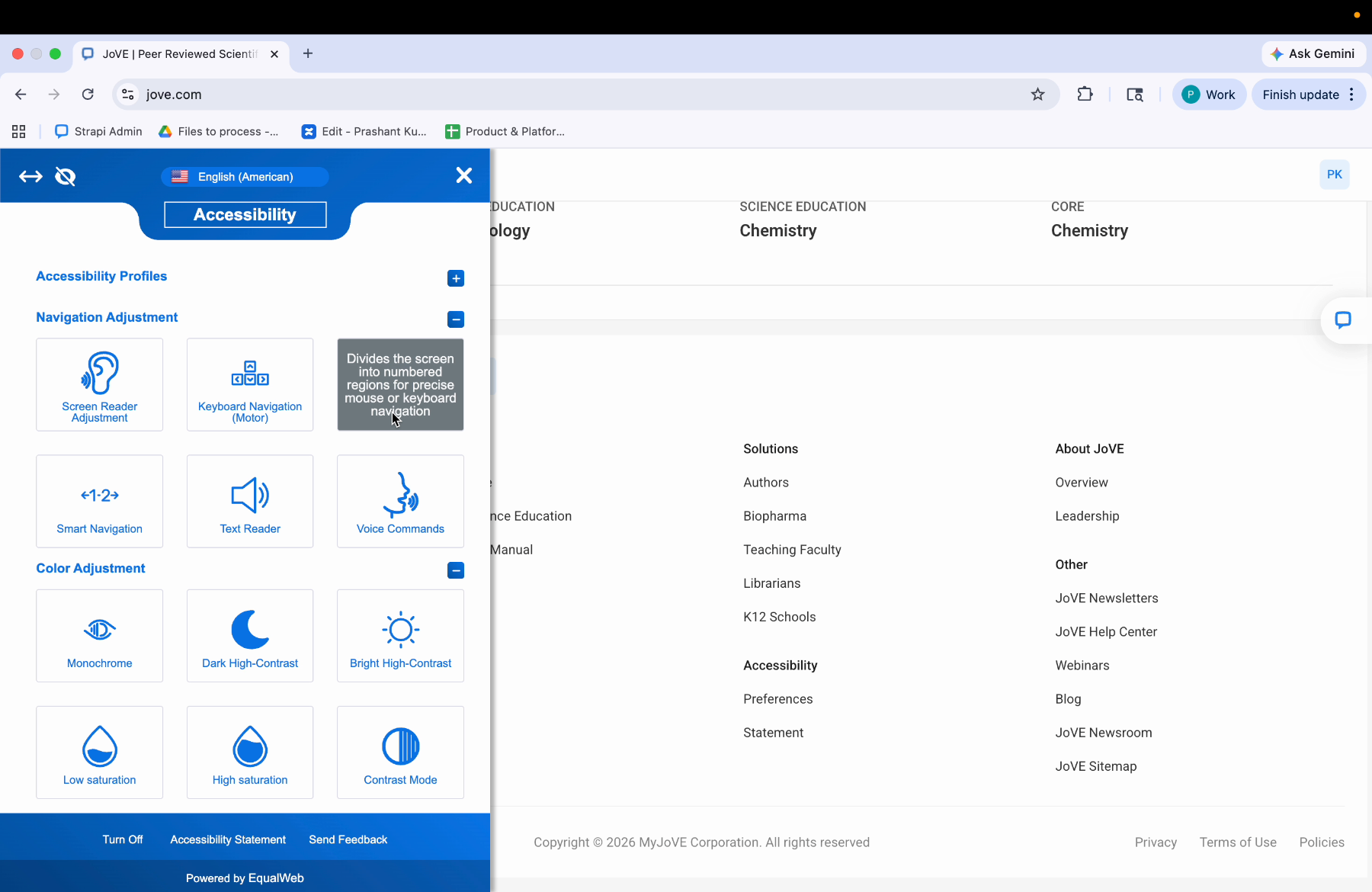Click the move panel sideways arrow icon

(30, 177)
